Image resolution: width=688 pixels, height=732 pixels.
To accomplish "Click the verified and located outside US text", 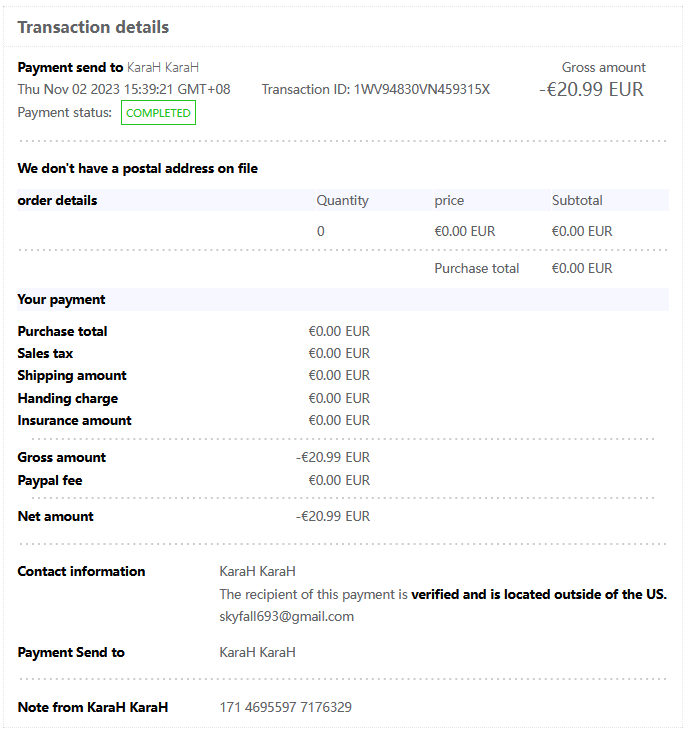I will pos(539,594).
